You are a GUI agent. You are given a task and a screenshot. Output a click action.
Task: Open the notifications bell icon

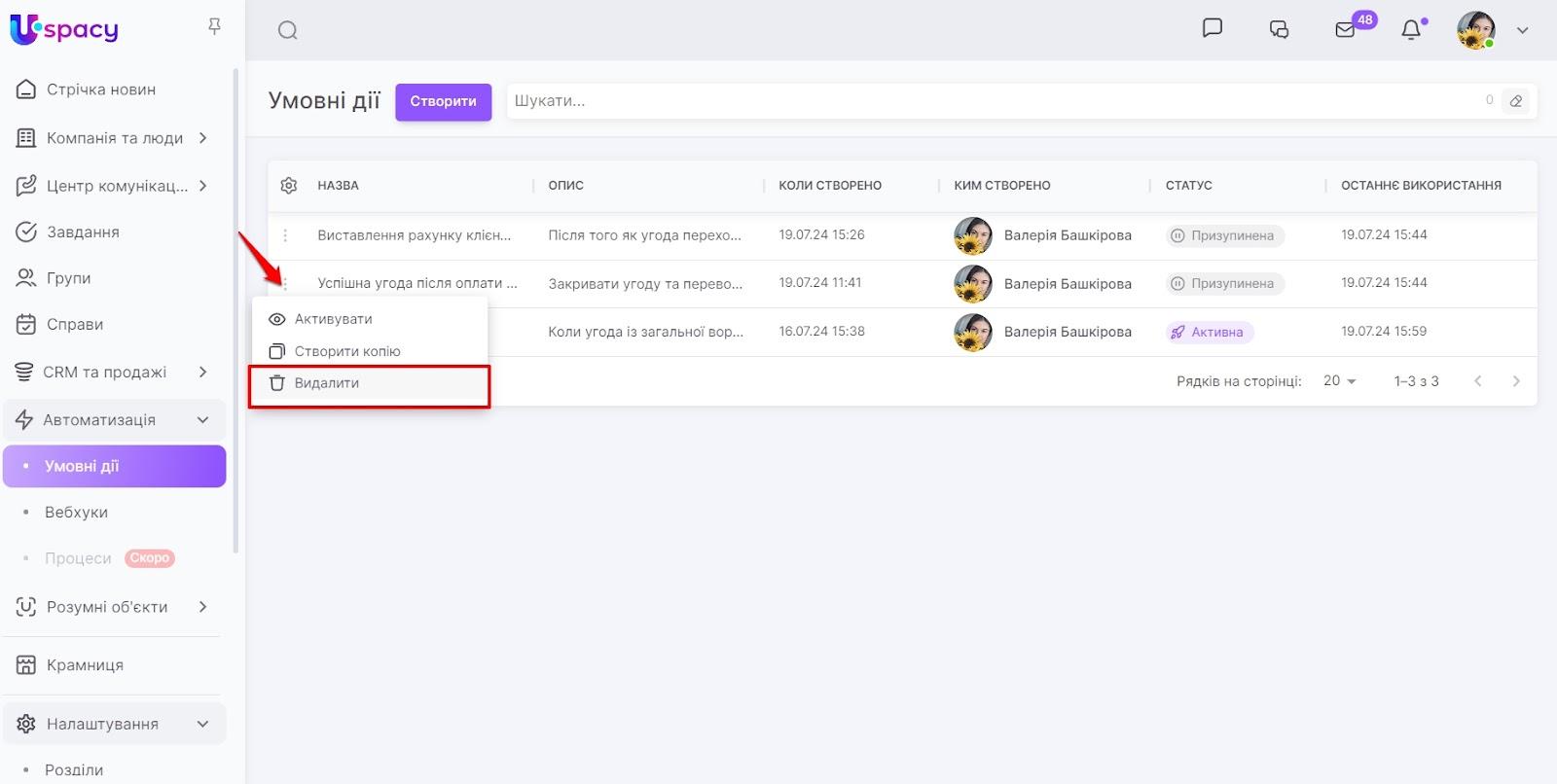(x=1410, y=30)
